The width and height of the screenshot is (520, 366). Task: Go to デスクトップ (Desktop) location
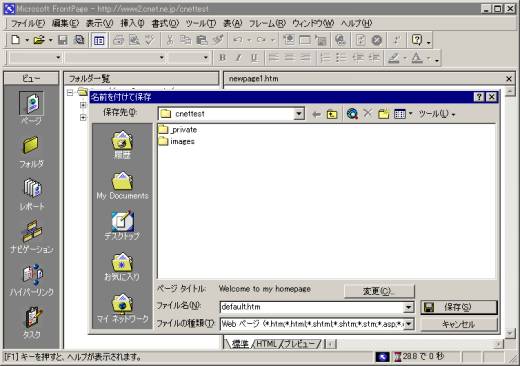click(x=122, y=226)
